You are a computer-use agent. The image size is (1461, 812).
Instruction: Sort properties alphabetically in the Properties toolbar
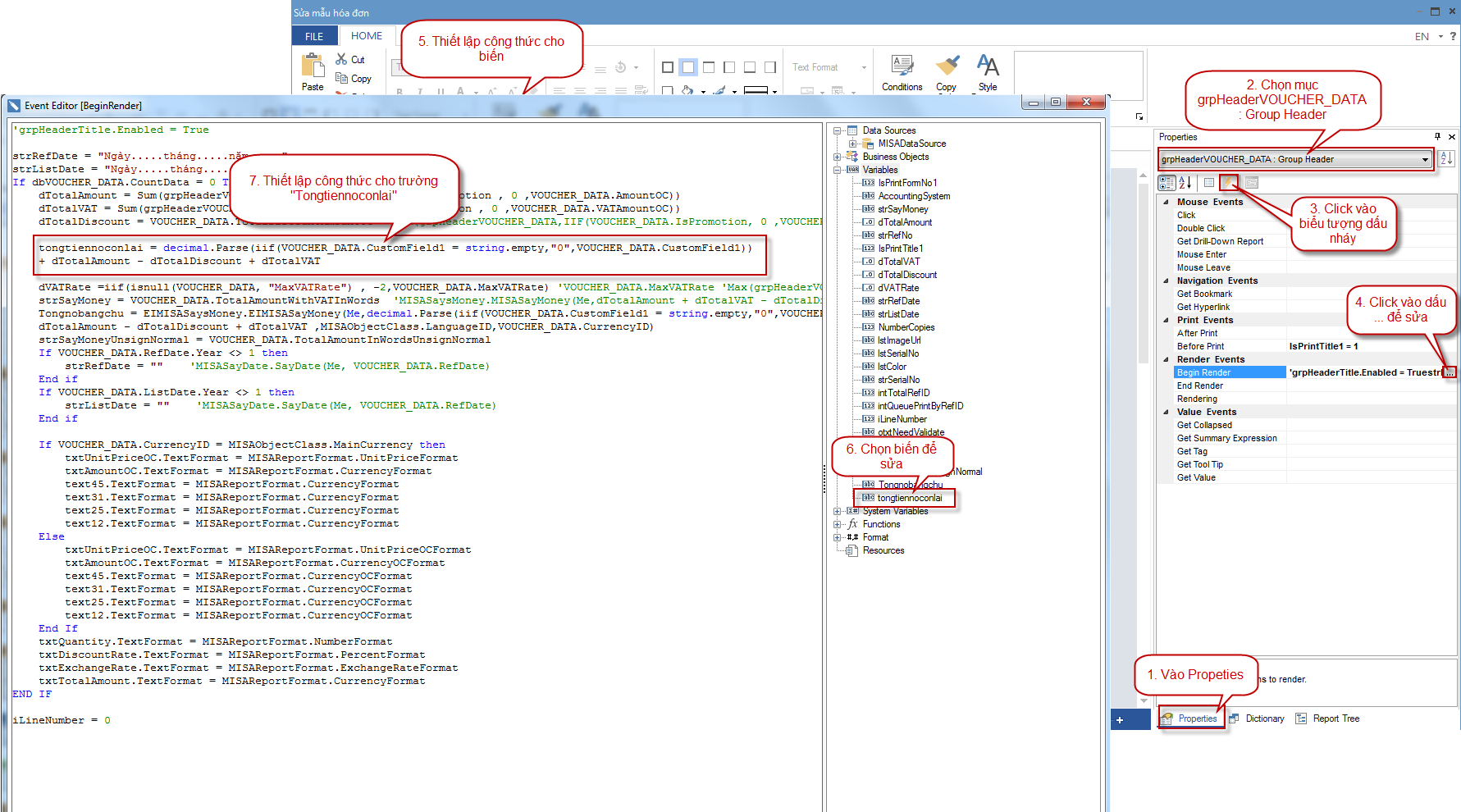click(x=1185, y=183)
